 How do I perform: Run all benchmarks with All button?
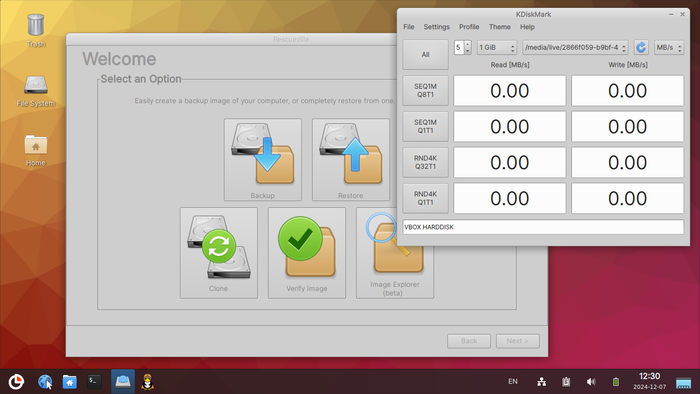click(x=425, y=54)
